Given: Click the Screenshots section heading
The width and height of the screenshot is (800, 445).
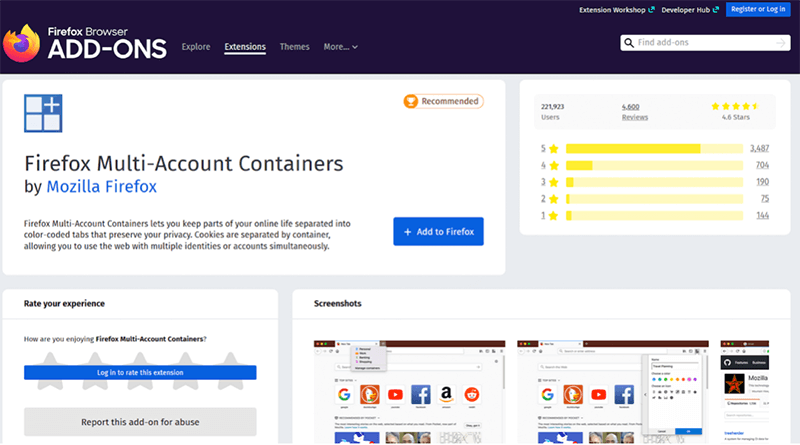Looking at the screenshot, I should pos(338,304).
